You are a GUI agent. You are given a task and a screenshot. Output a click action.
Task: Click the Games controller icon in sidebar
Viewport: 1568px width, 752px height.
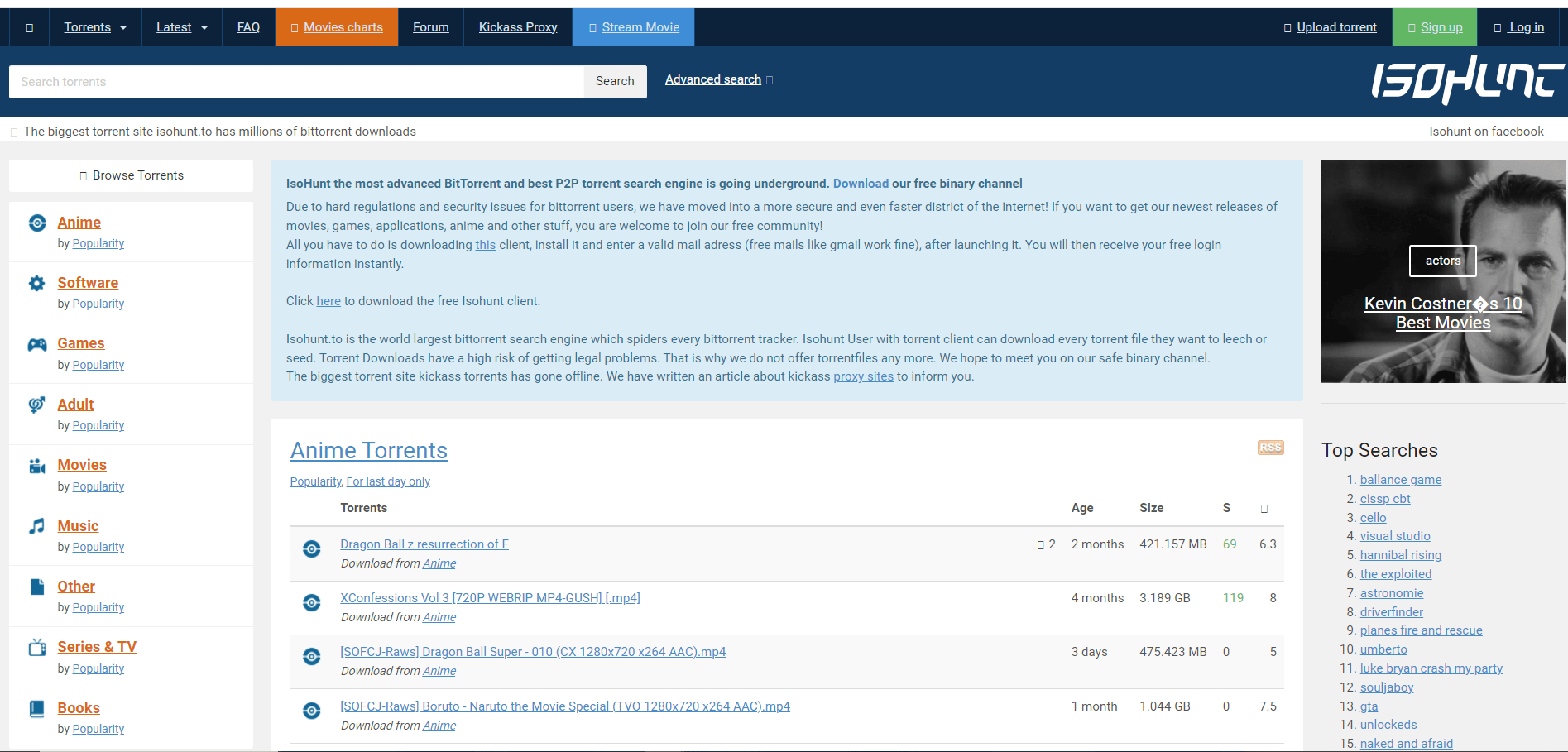37,345
